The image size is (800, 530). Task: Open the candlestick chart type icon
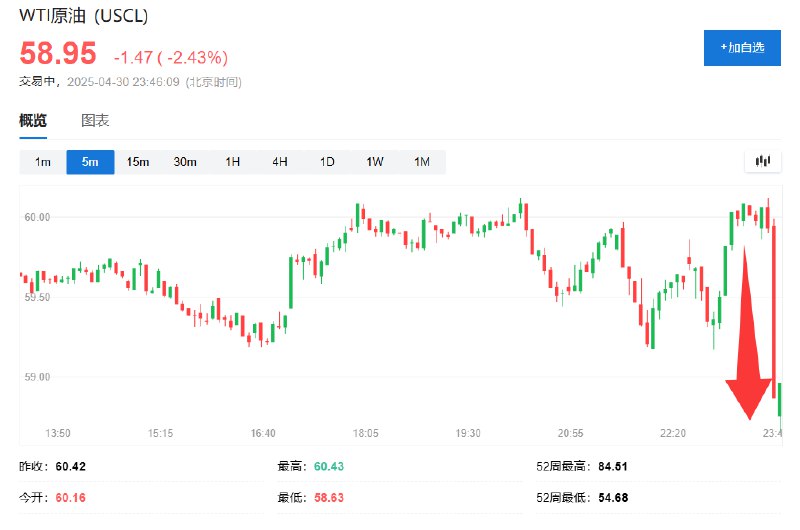click(763, 162)
